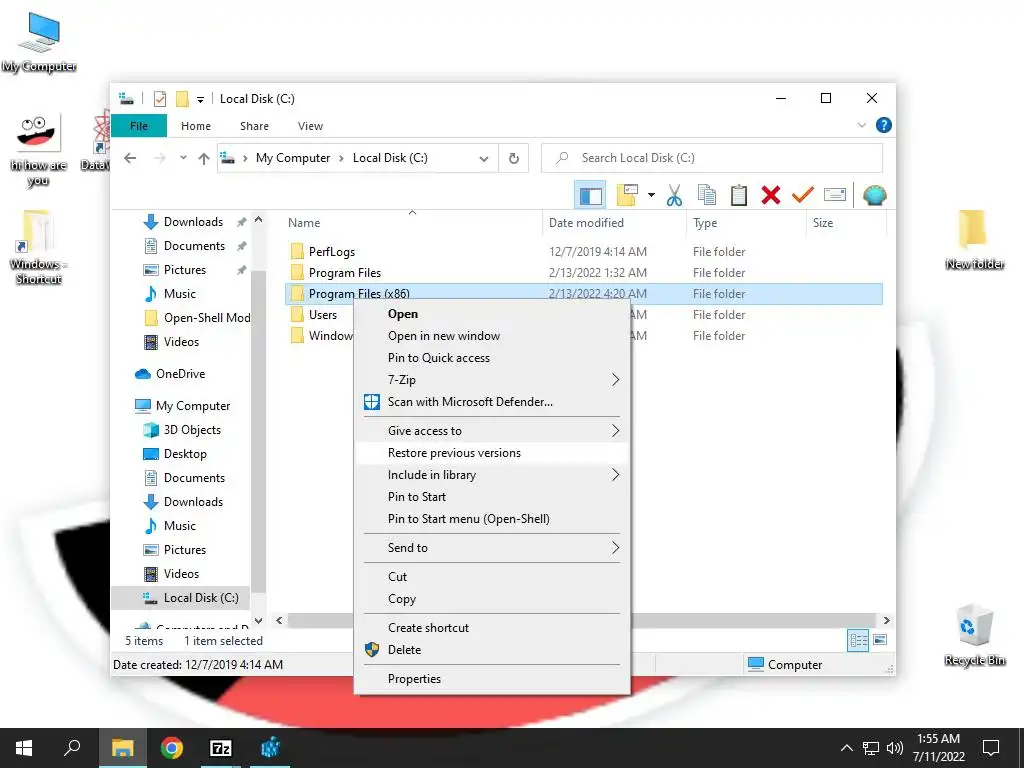Viewport: 1024px width, 768px height.
Task: Click the quick access Properties checkmark icon
Action: [159, 99]
